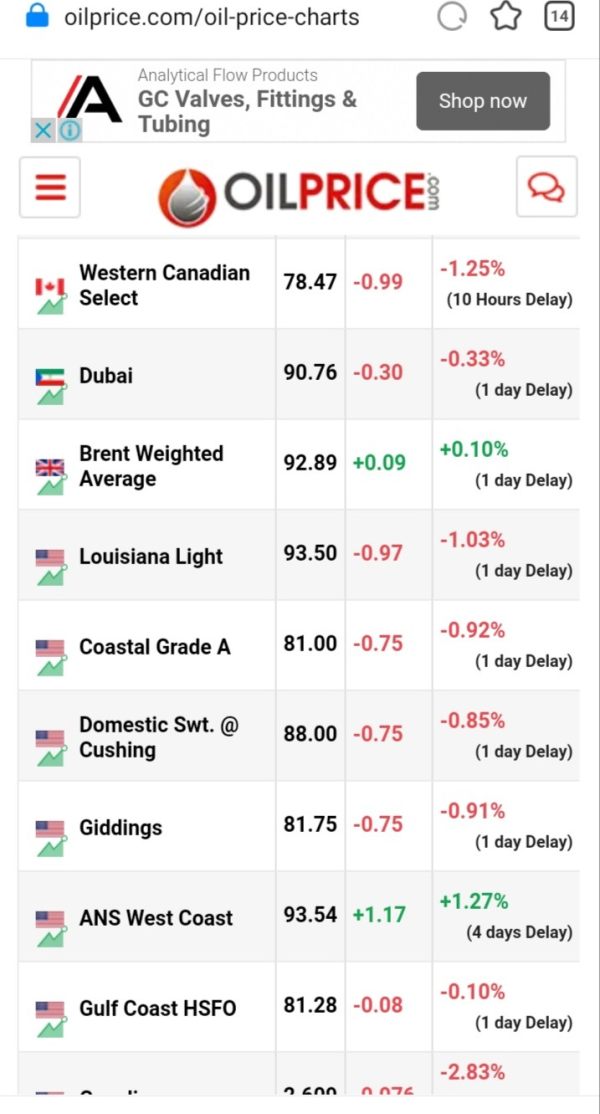Open the Giddings oil blend link
The height and width of the screenshot is (1114, 600).
121,828
